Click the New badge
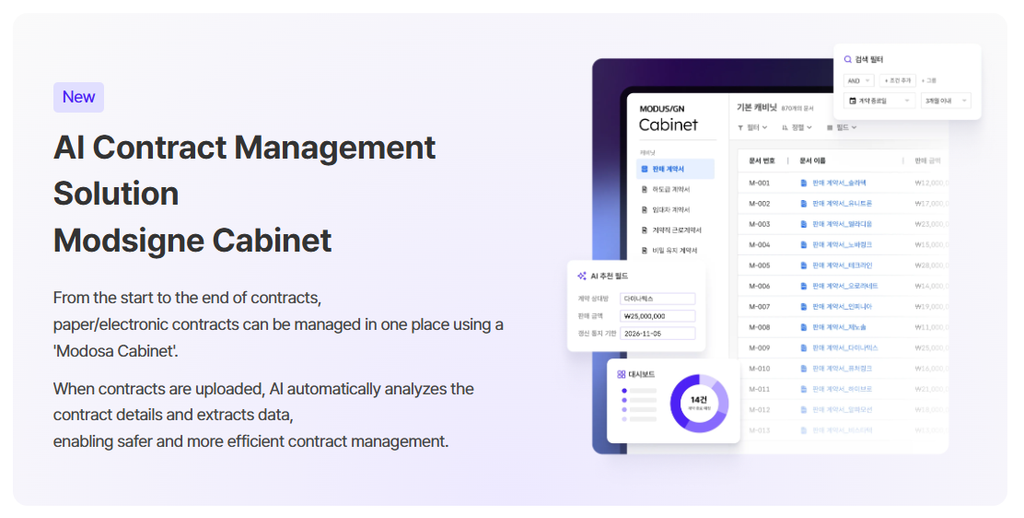This screenshot has height=518, width=1024. [x=78, y=97]
